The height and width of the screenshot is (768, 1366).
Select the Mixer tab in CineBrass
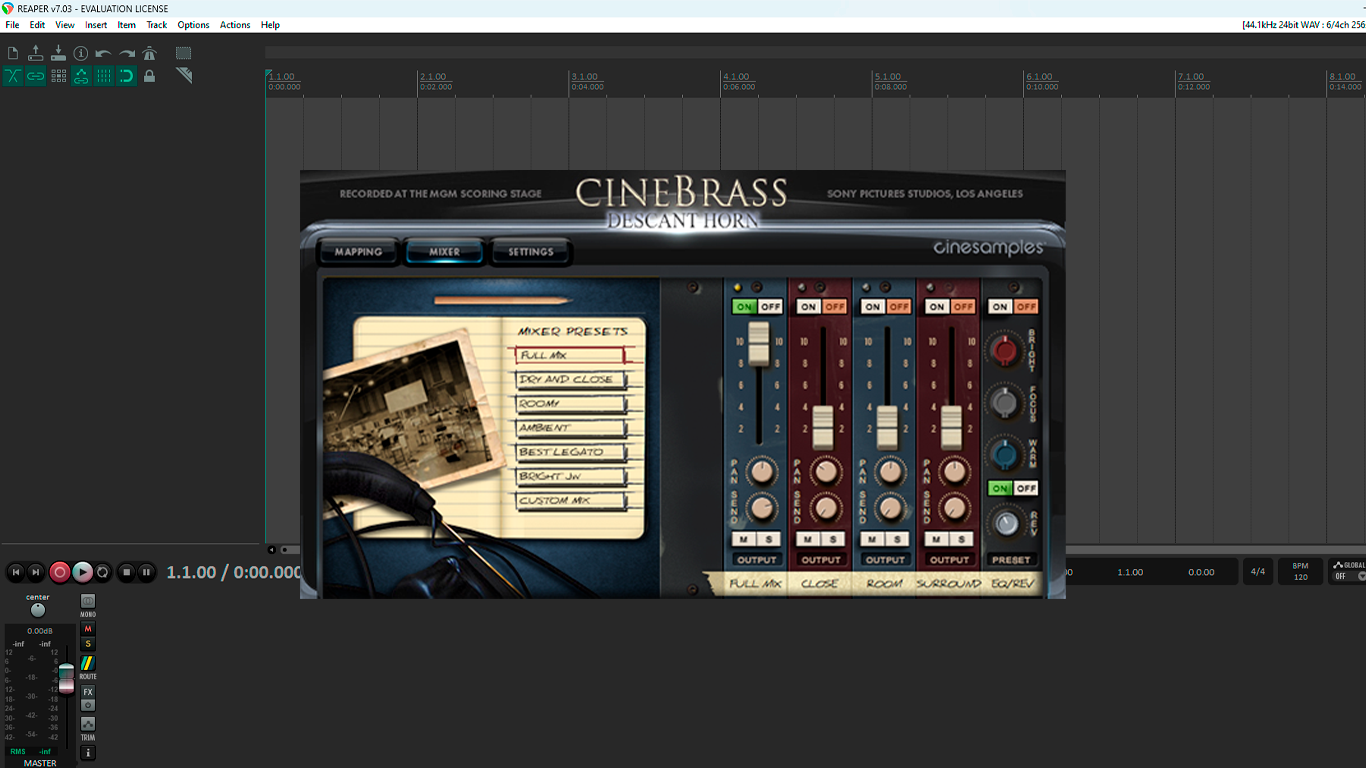(444, 252)
